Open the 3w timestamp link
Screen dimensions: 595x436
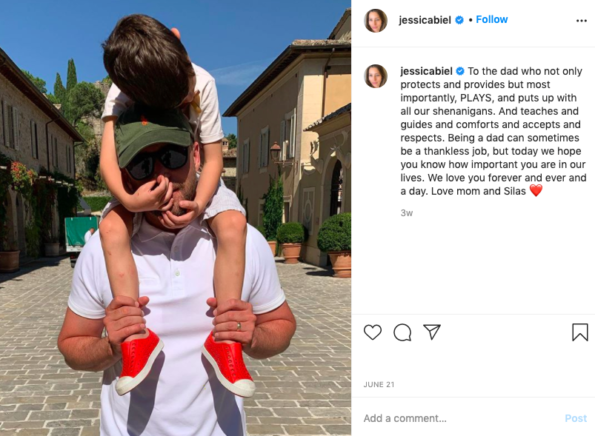[406, 213]
